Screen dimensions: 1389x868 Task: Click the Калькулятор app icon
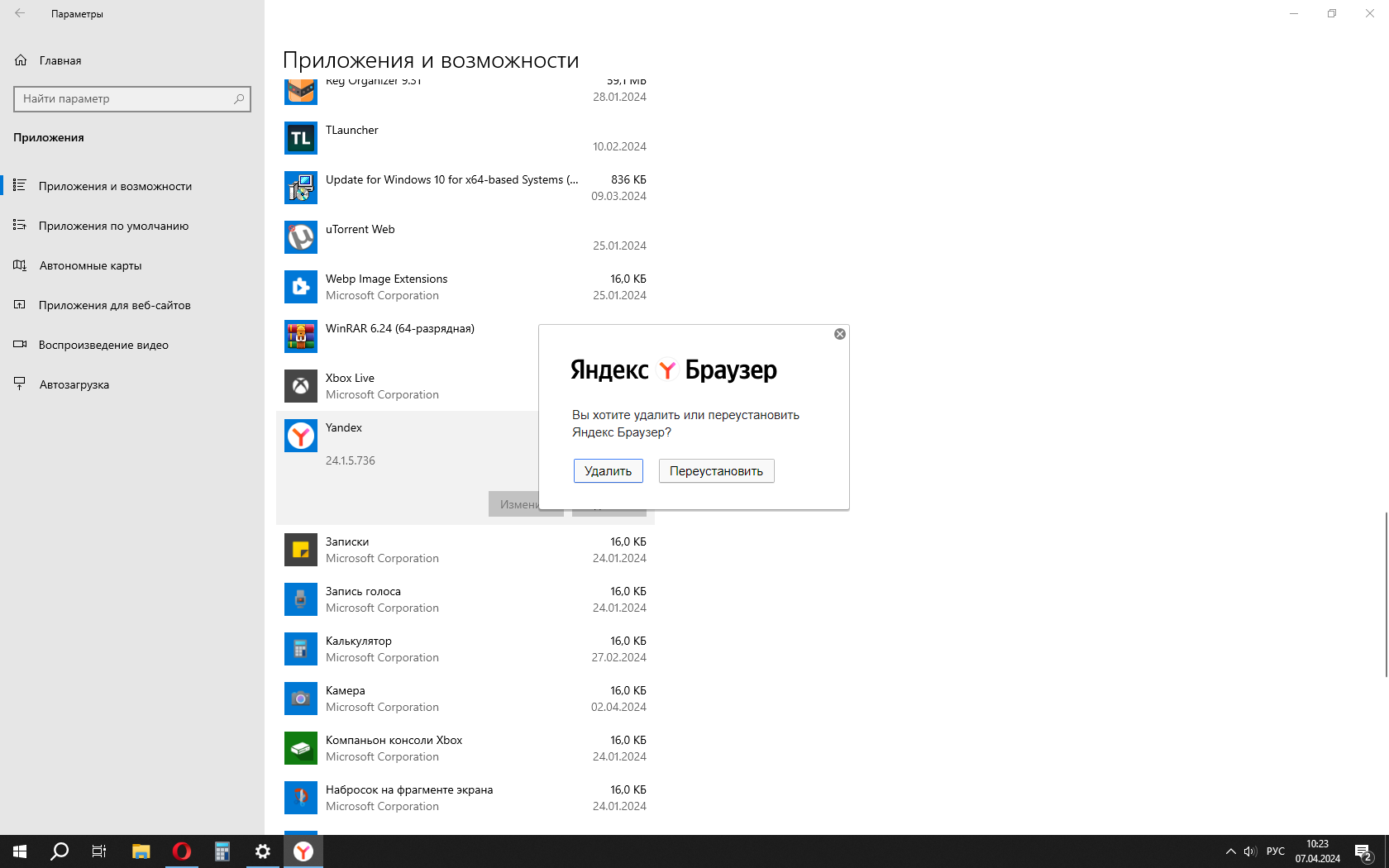click(x=301, y=649)
